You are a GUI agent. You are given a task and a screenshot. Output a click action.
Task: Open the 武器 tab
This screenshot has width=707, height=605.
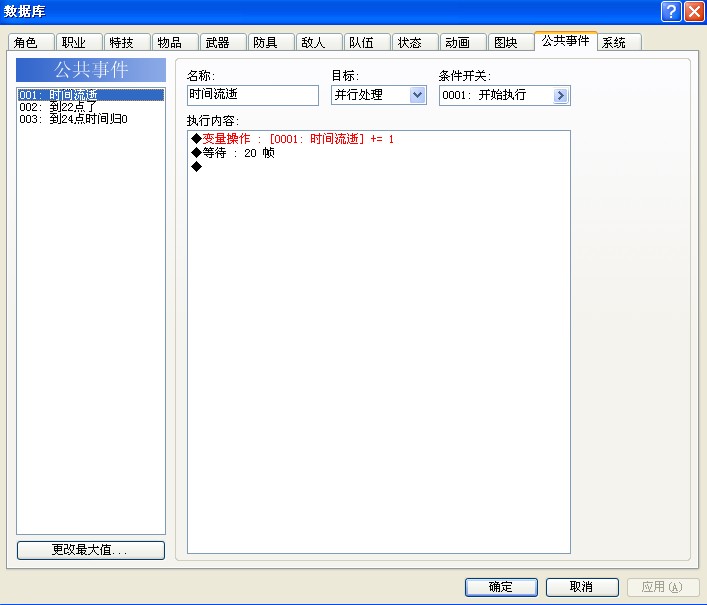223,42
